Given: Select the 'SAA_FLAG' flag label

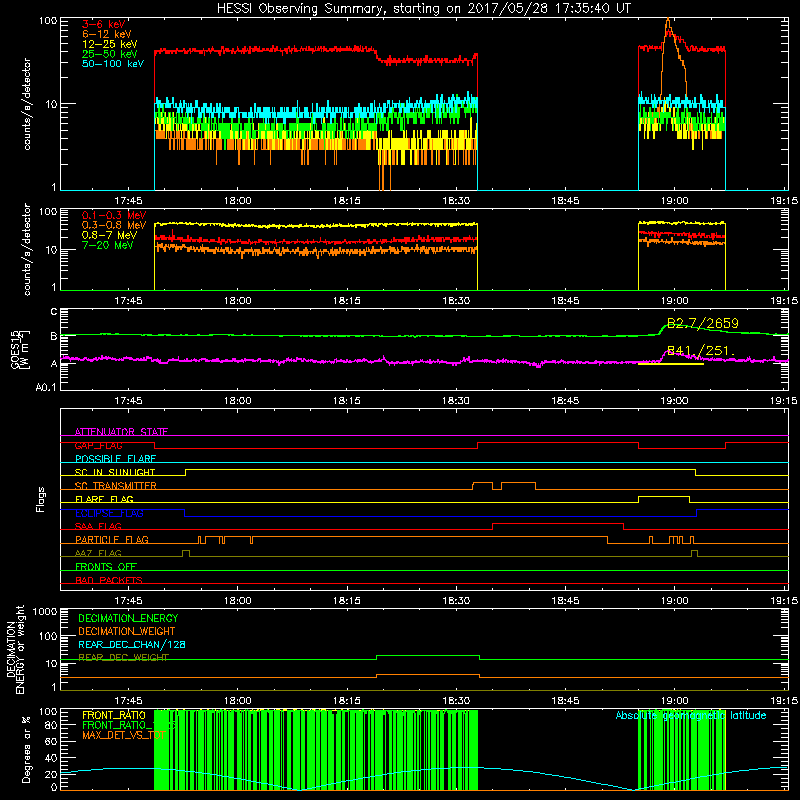Looking at the screenshot, I should 98,526.
